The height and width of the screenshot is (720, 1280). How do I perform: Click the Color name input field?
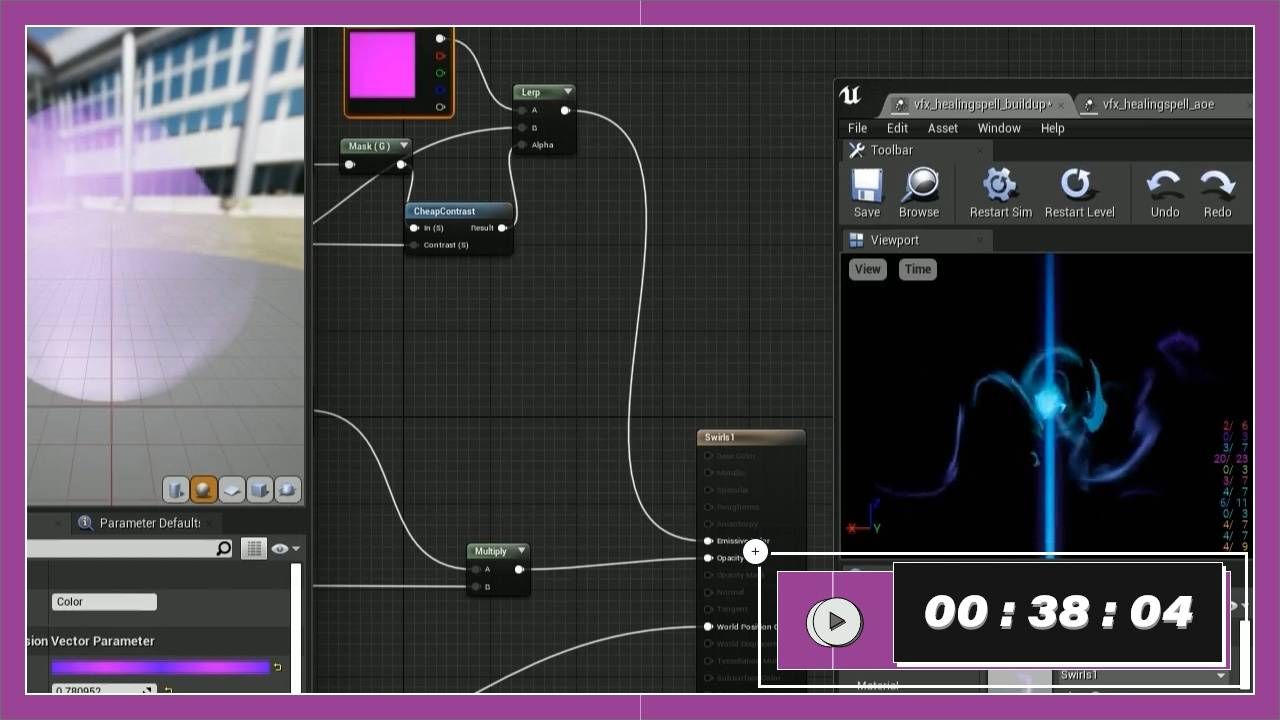point(104,602)
